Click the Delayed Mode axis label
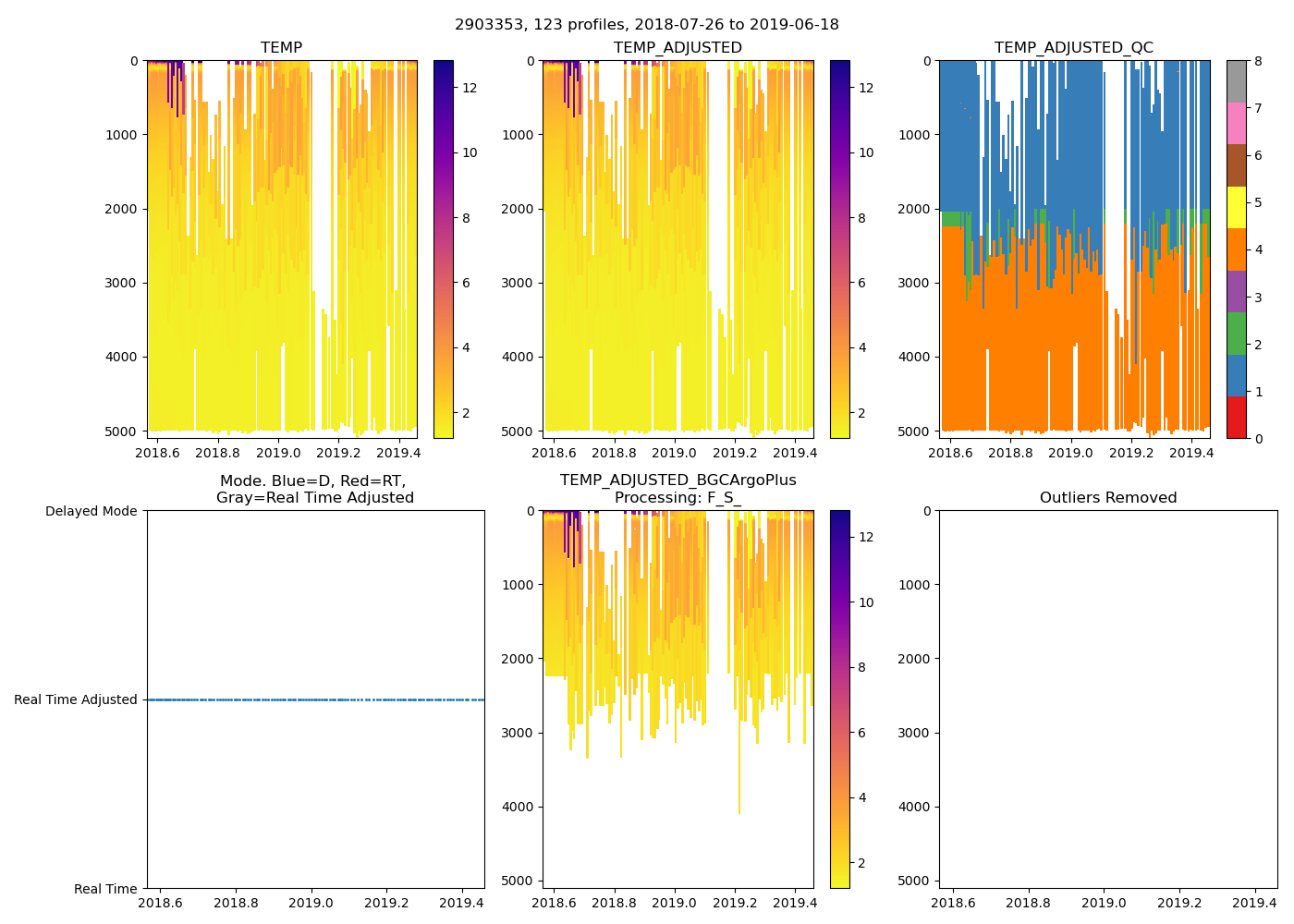 coord(91,511)
